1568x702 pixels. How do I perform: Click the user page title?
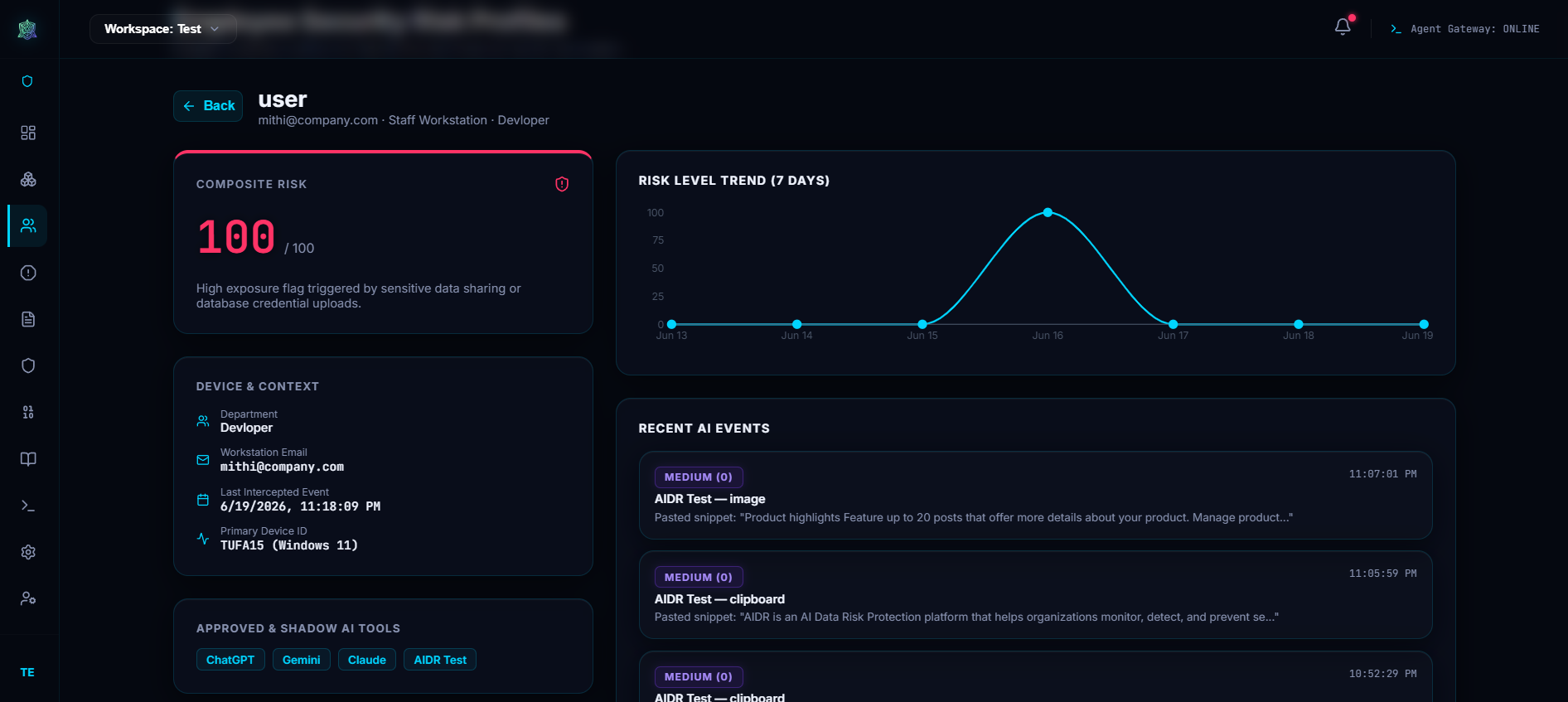click(283, 99)
